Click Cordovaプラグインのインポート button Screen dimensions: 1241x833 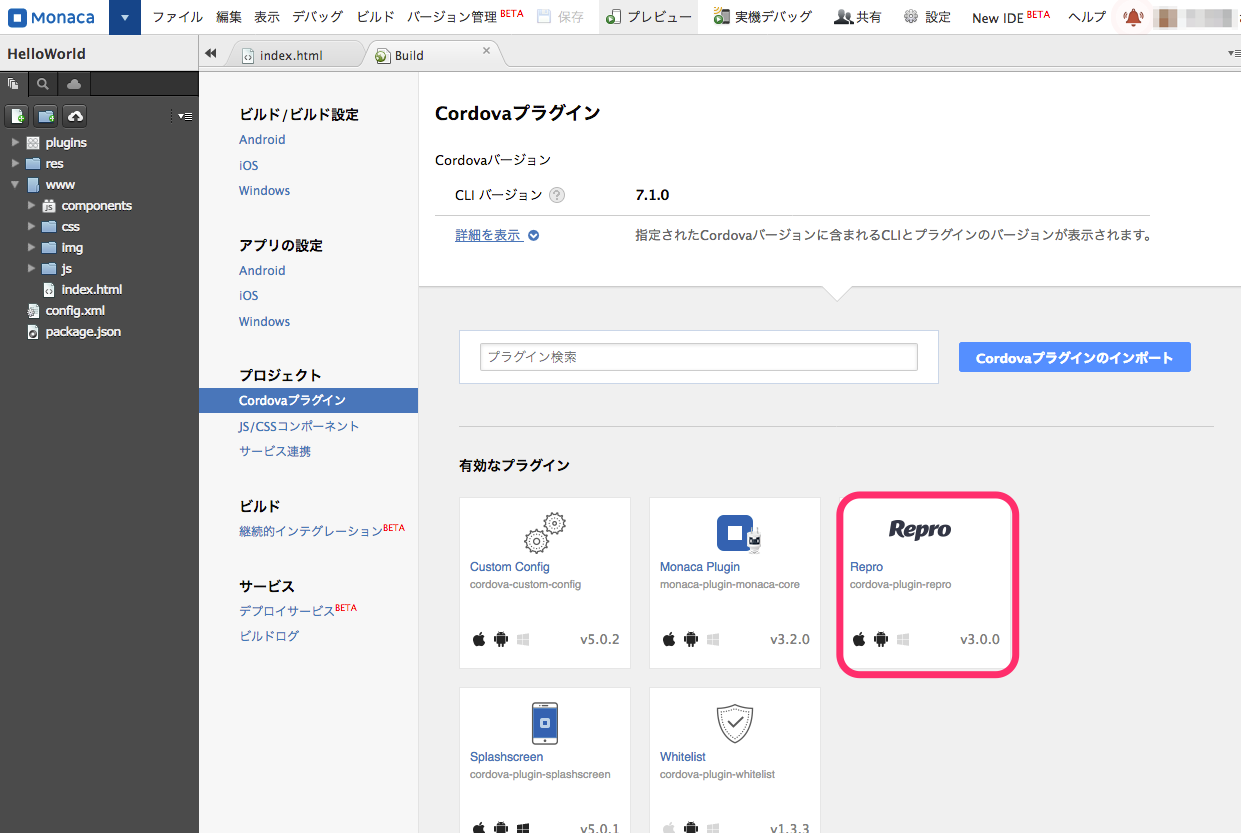coord(1074,357)
